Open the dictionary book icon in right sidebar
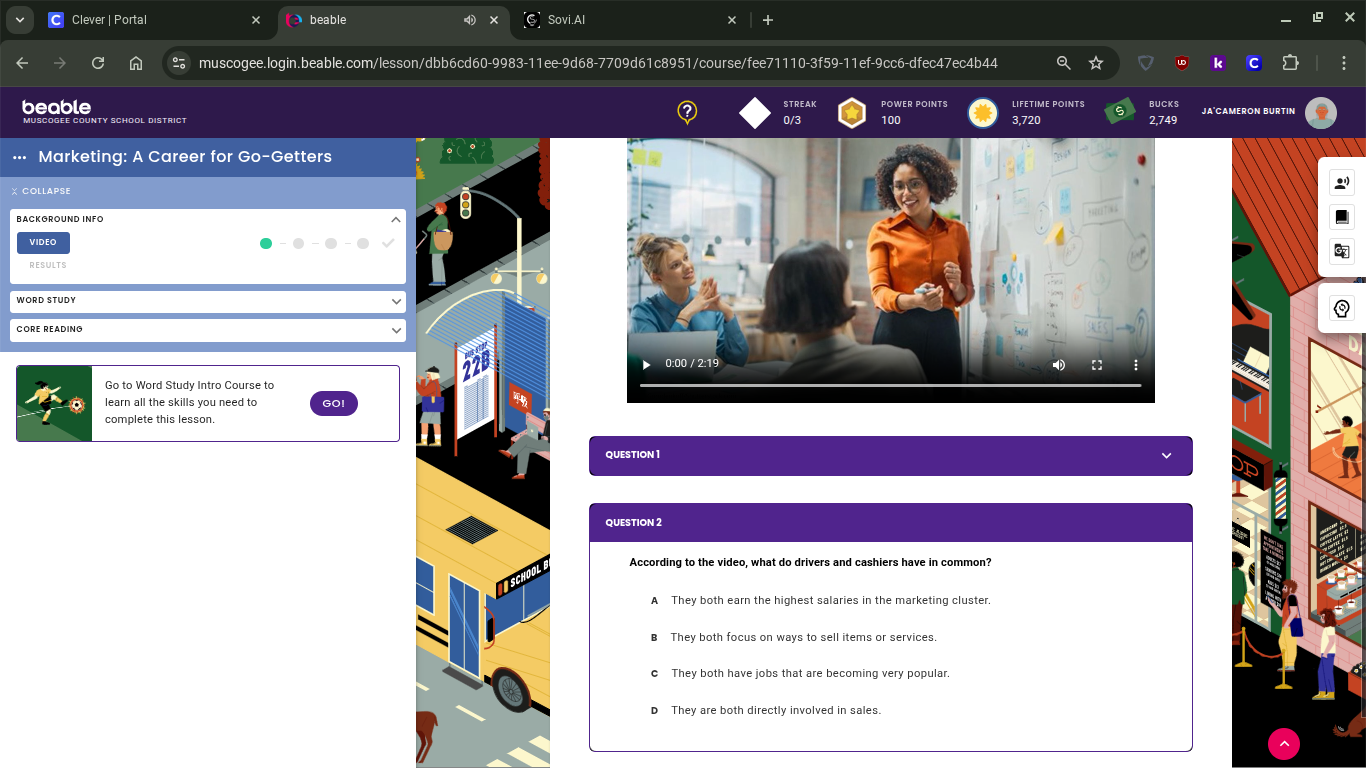The height and width of the screenshot is (768, 1366). tap(1342, 217)
